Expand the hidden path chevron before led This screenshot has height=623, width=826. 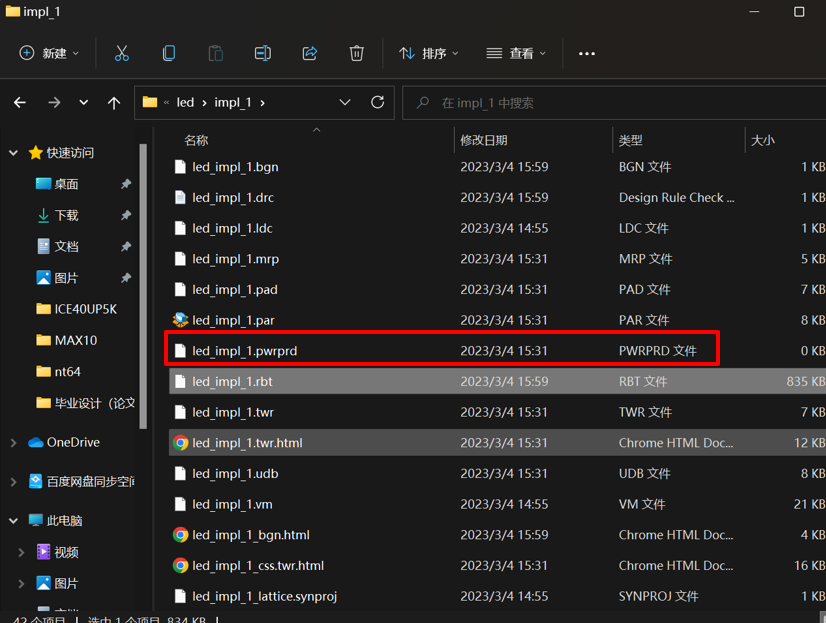point(166,102)
